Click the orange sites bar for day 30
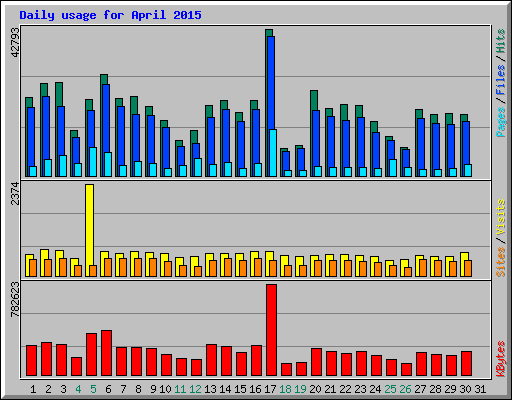512x400 pixels. coord(468,269)
